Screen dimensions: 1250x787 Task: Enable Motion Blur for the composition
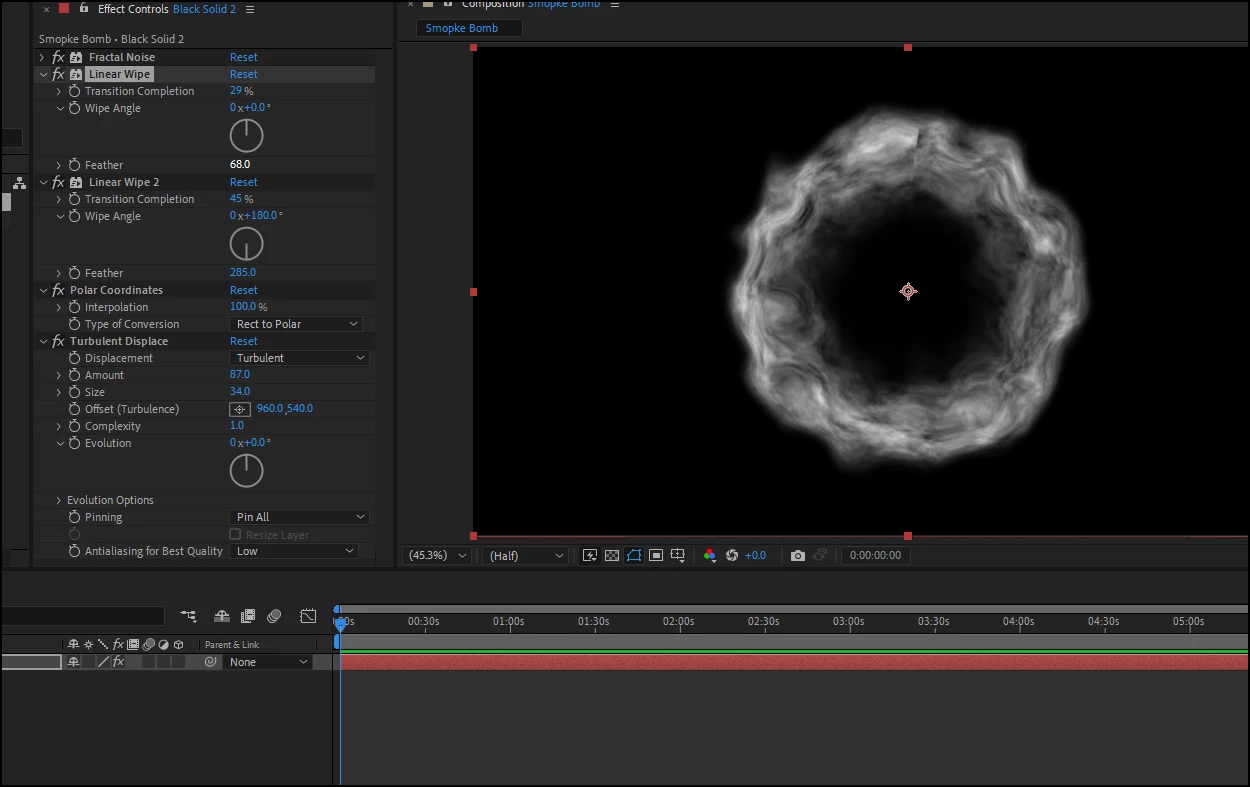274,616
